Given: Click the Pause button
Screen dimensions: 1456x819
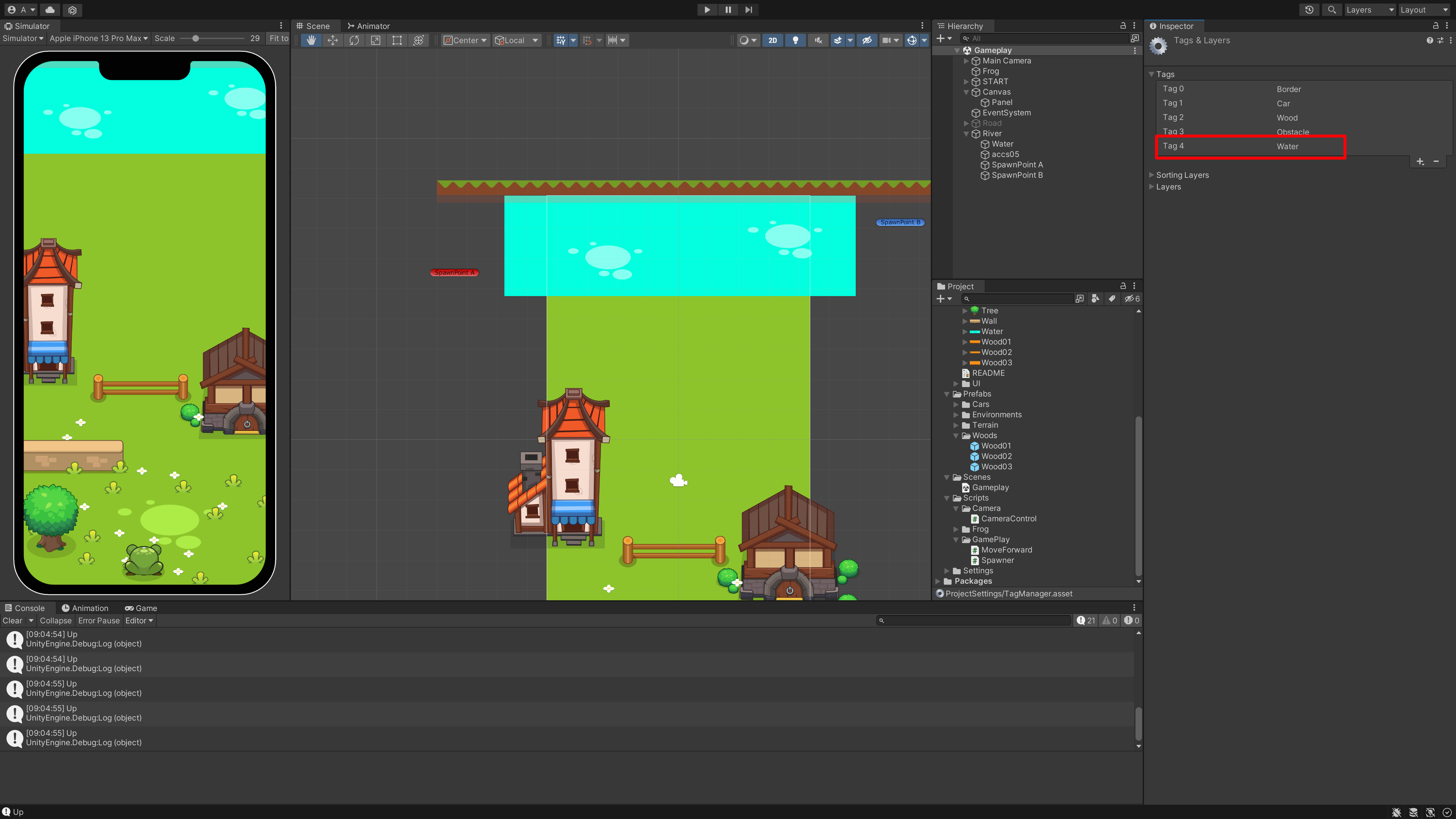Looking at the screenshot, I should tap(728, 10).
